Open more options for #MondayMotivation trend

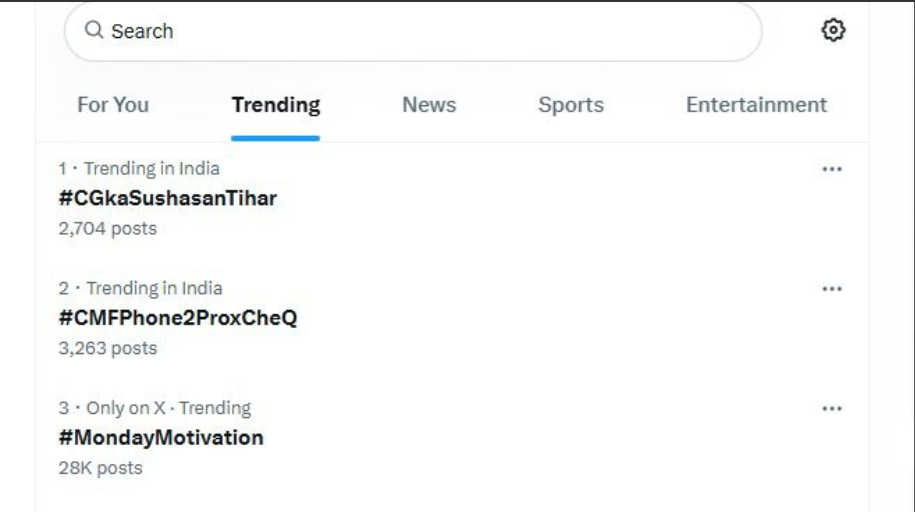click(831, 409)
